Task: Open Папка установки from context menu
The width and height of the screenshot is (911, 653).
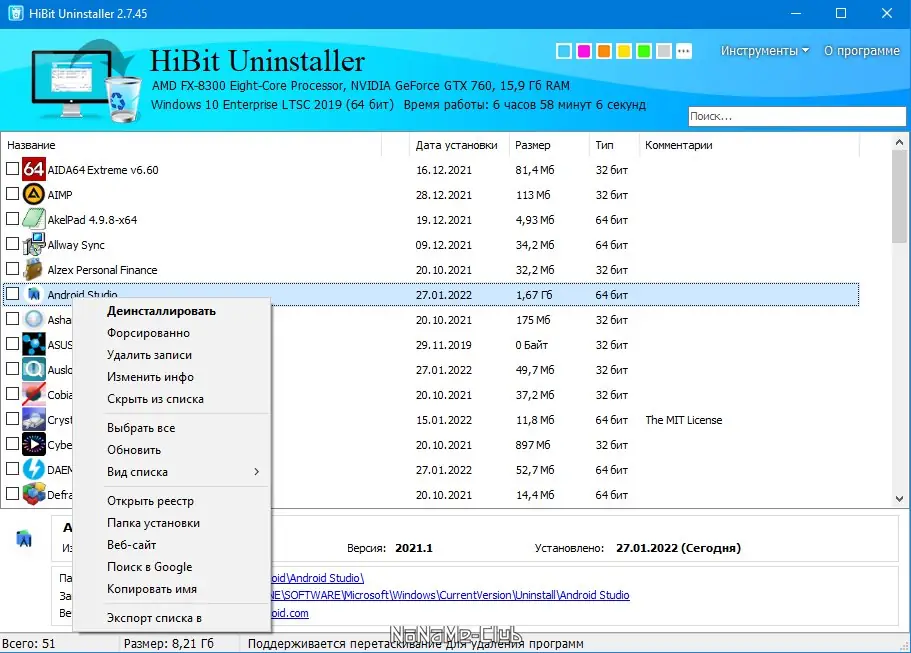Action: pos(172,523)
